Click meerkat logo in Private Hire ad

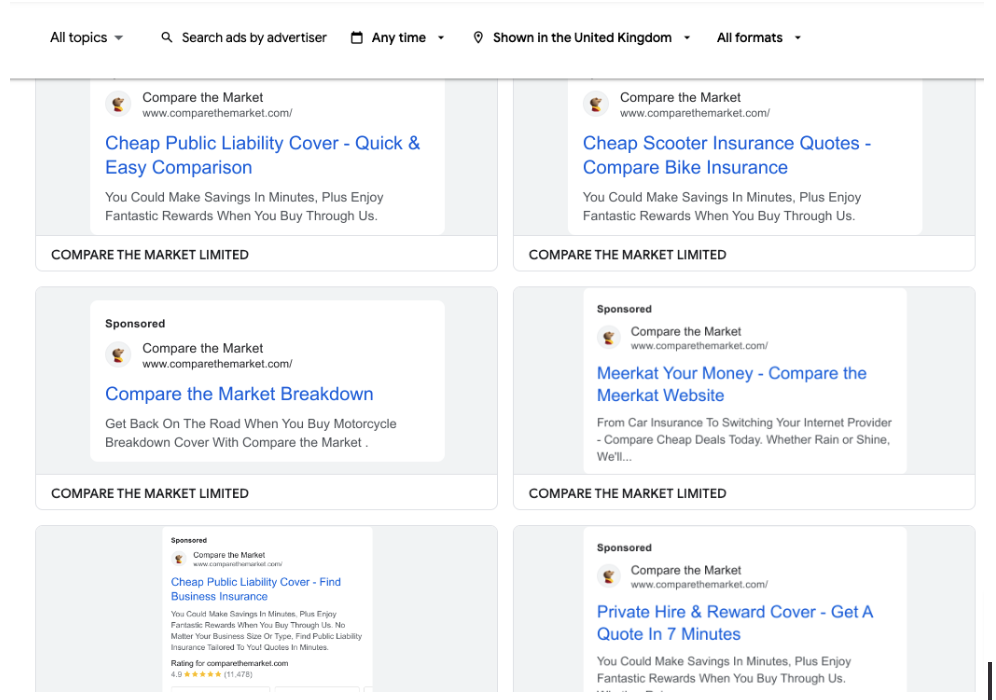[x=609, y=576]
